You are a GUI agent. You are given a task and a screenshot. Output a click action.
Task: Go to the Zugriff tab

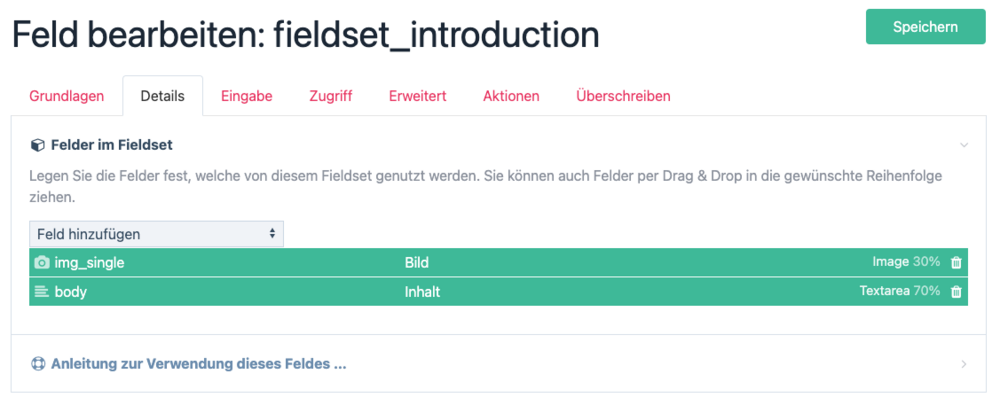pyautogui.click(x=330, y=96)
